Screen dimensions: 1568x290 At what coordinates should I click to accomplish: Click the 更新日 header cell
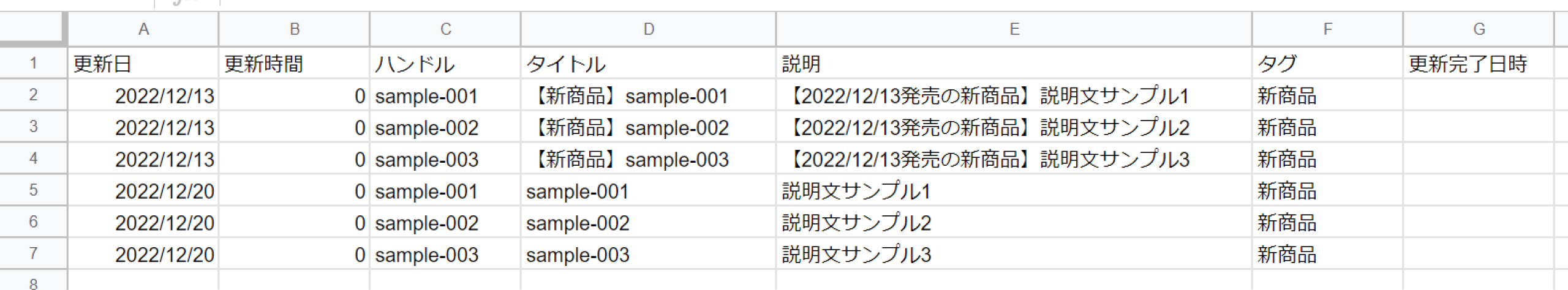[x=143, y=64]
